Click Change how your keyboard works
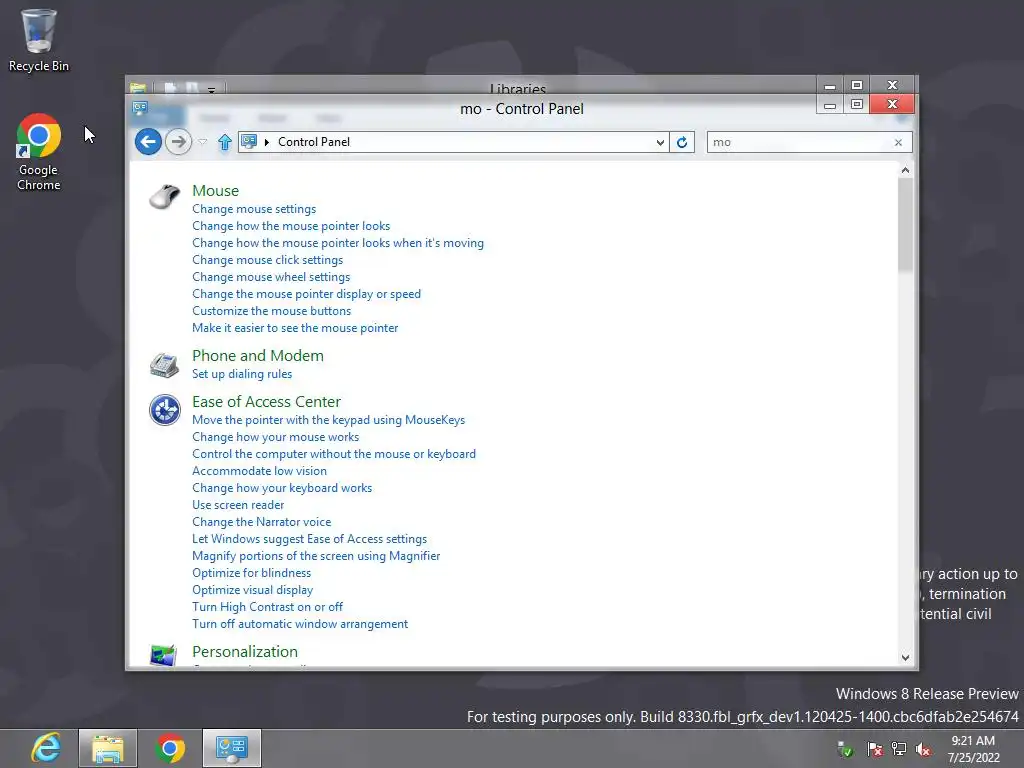 (x=282, y=488)
